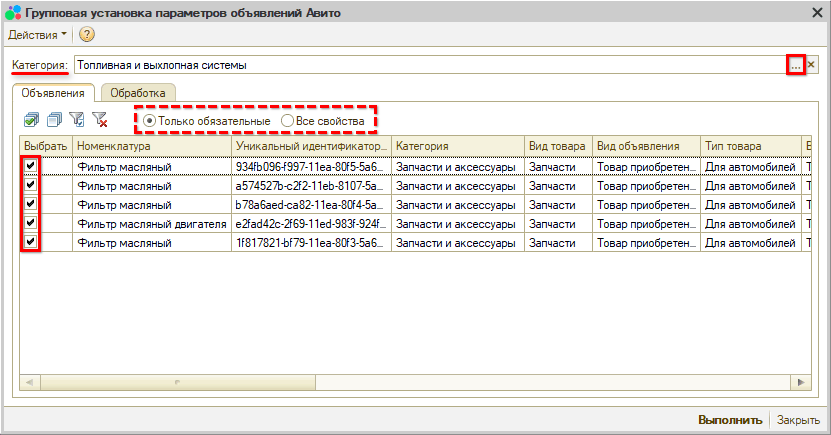The image size is (831, 435).
Task: Open help with the question mark icon
Action: pos(87,35)
